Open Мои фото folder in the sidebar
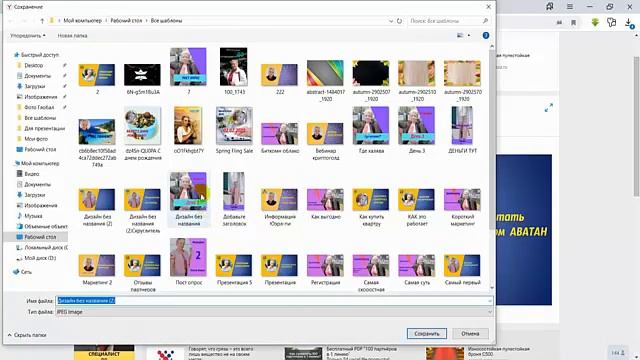Image resolution: width=640 pixels, height=360 pixels. [x=36, y=139]
